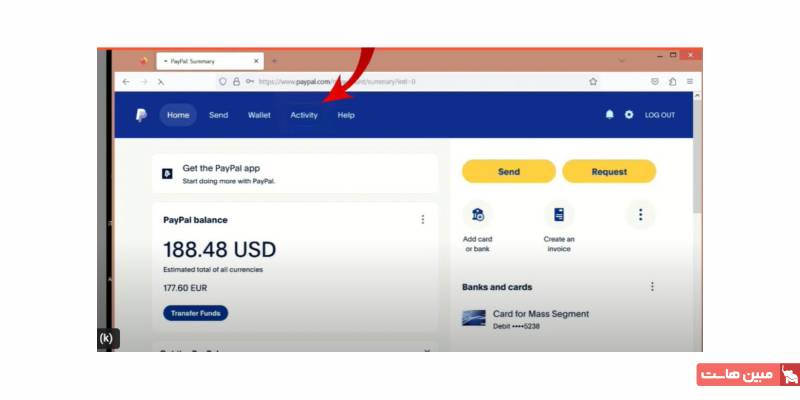Select the Help navigation item
Viewport: 800px width, 400px height.
tap(346, 115)
